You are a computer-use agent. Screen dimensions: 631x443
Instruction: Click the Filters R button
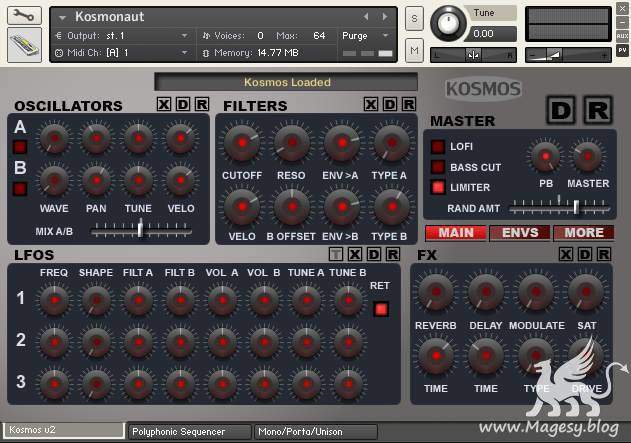point(409,104)
